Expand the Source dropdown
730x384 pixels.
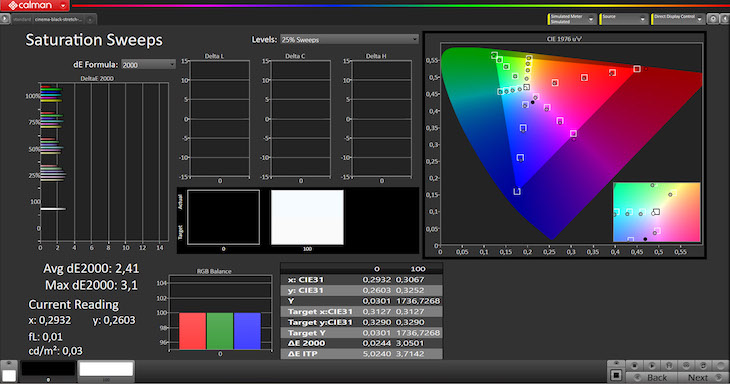click(x=623, y=19)
